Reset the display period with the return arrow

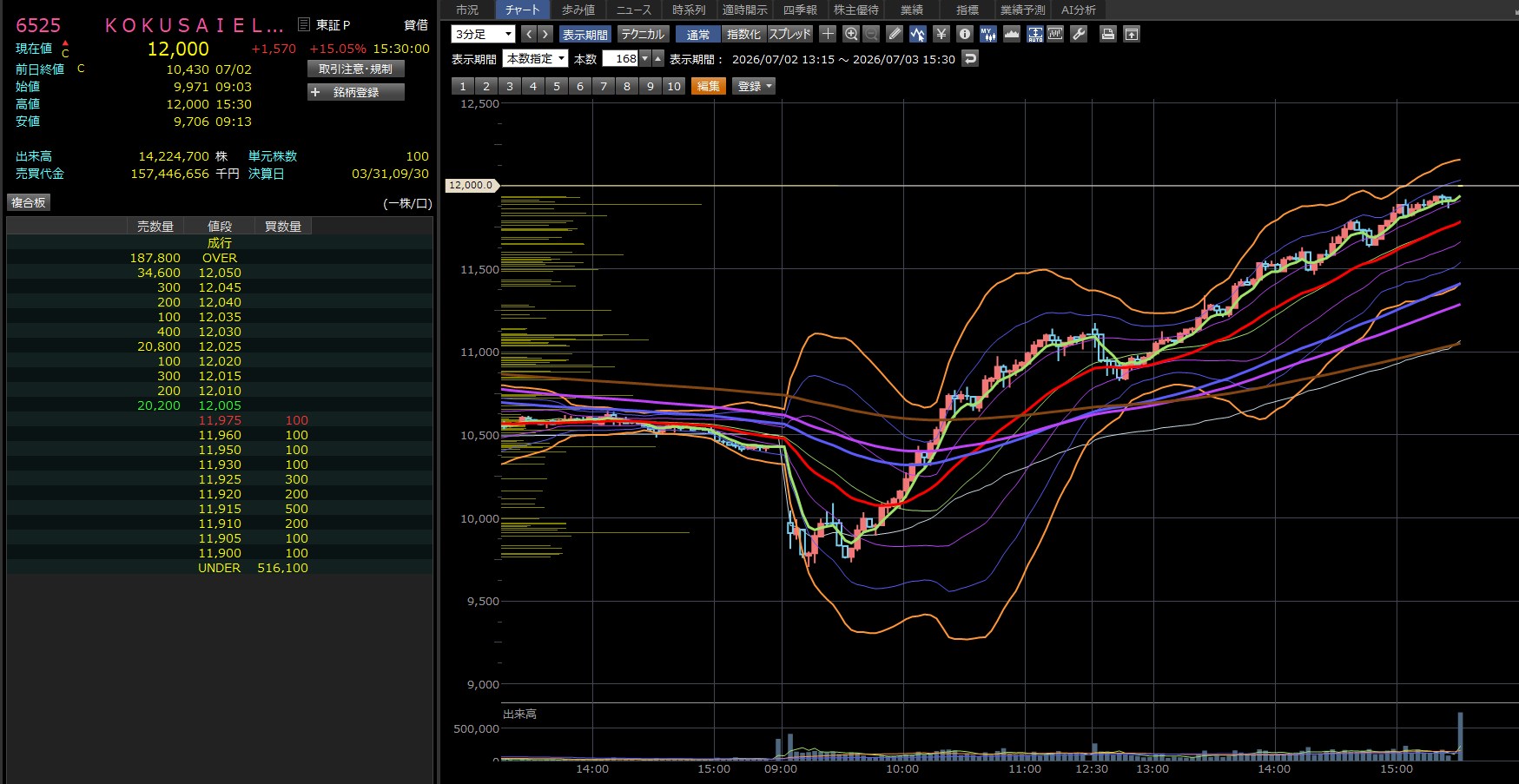coord(970,59)
